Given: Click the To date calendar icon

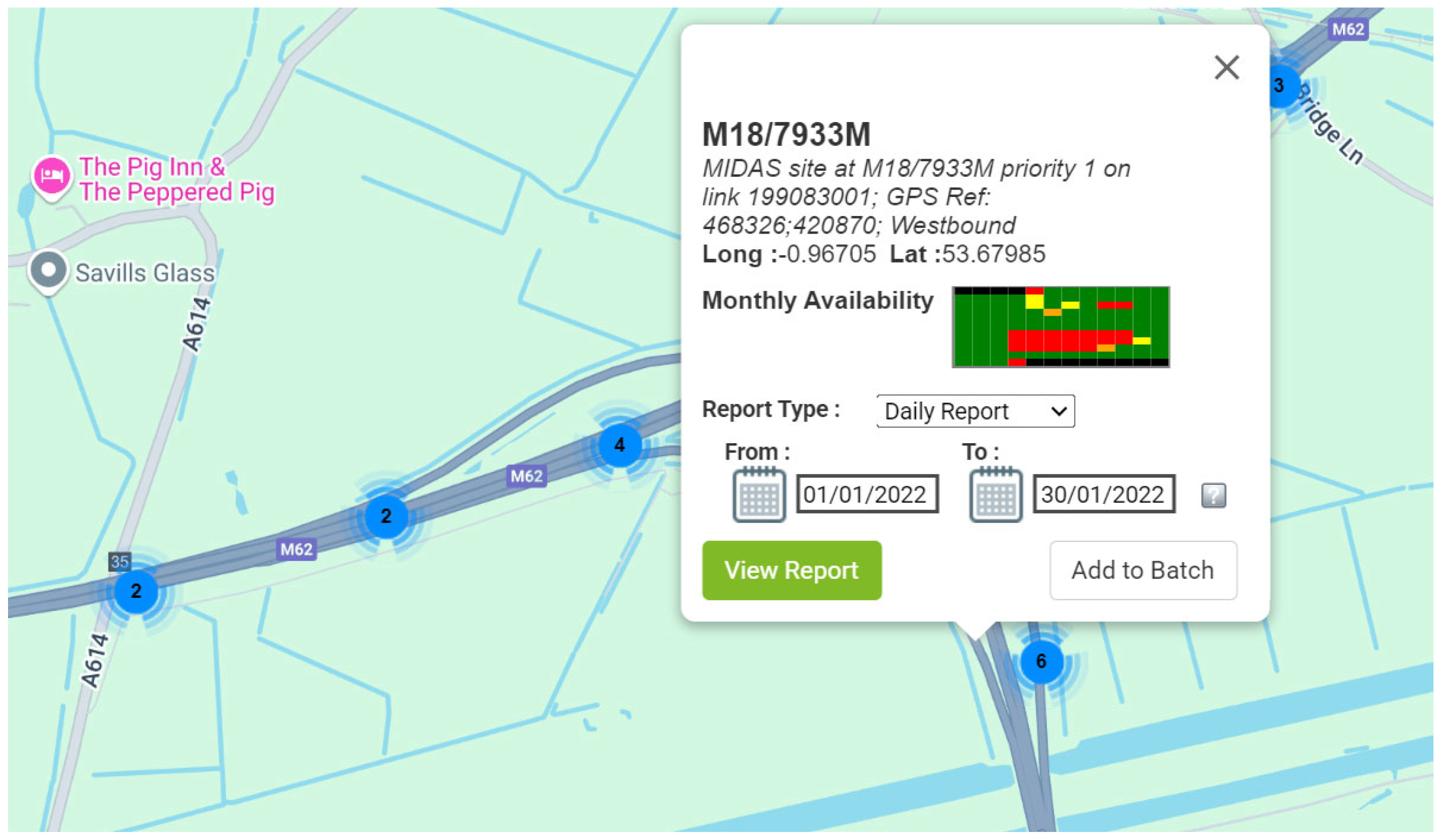Looking at the screenshot, I should 996,495.
